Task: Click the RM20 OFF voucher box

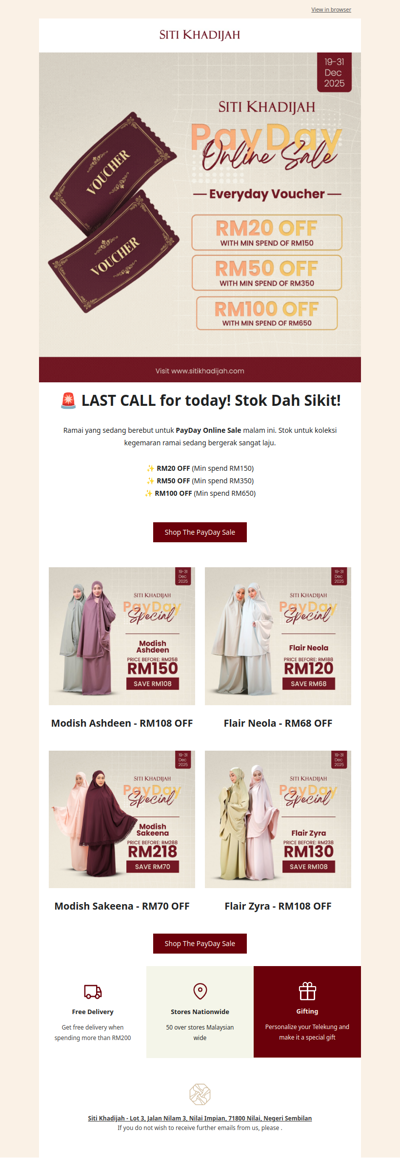Action: click(266, 232)
